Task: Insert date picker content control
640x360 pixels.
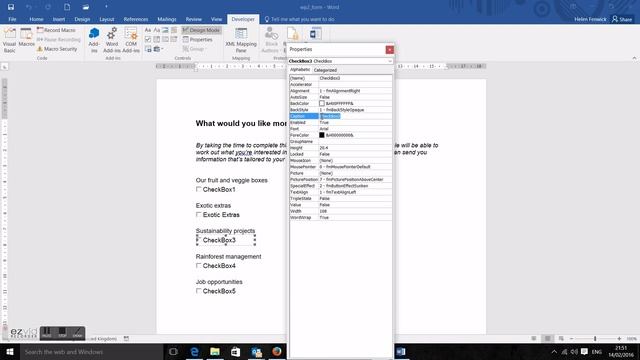Action: coord(174,40)
